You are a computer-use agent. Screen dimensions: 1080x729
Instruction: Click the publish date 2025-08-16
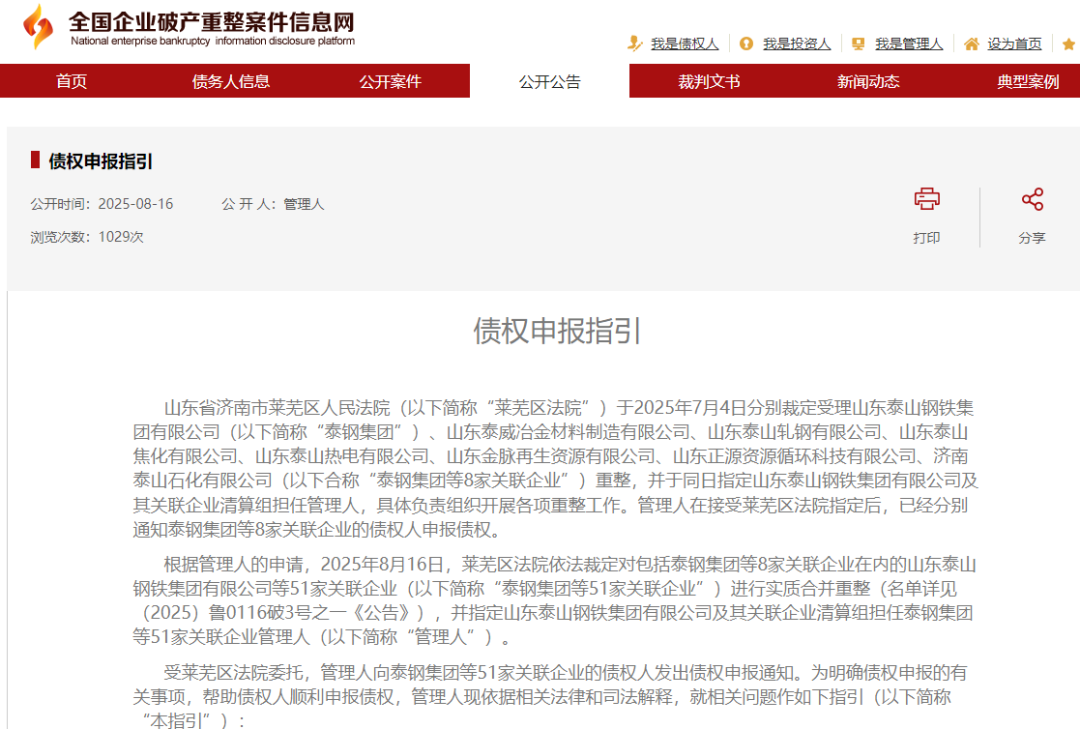[136, 204]
